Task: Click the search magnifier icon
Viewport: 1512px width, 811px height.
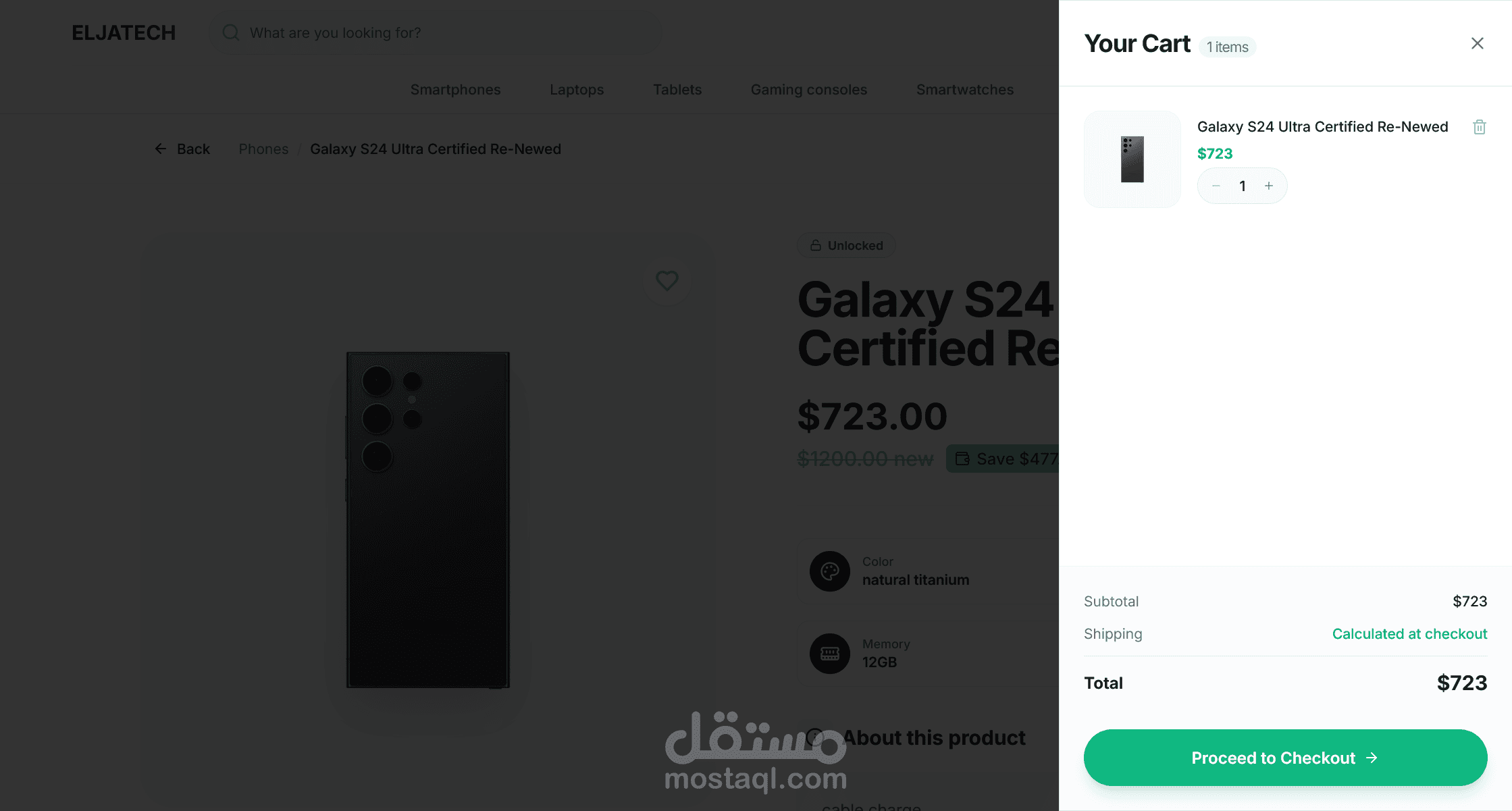Action: [231, 32]
